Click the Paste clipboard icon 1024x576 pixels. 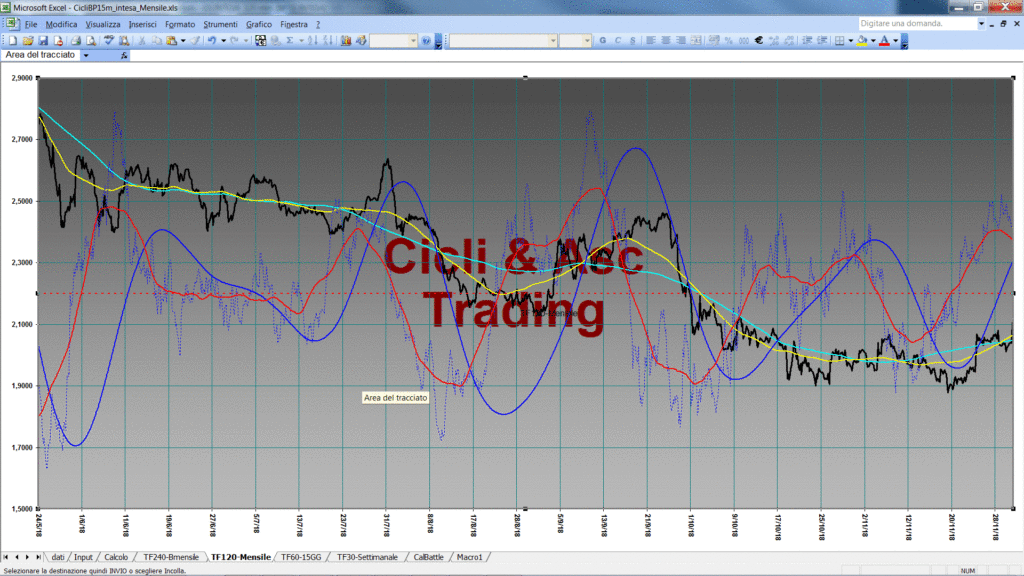[x=172, y=40]
